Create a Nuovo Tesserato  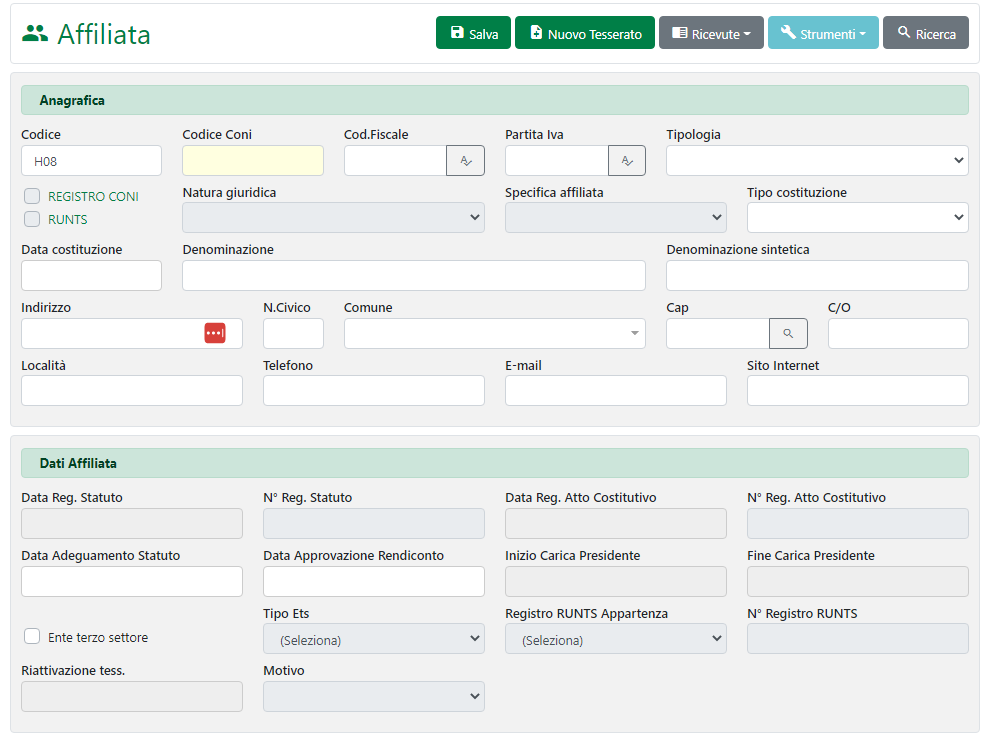585,33
